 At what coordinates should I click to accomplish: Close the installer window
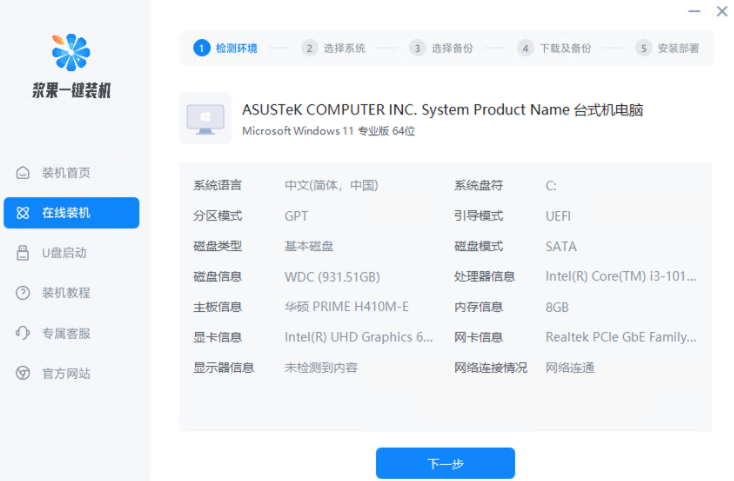(722, 11)
